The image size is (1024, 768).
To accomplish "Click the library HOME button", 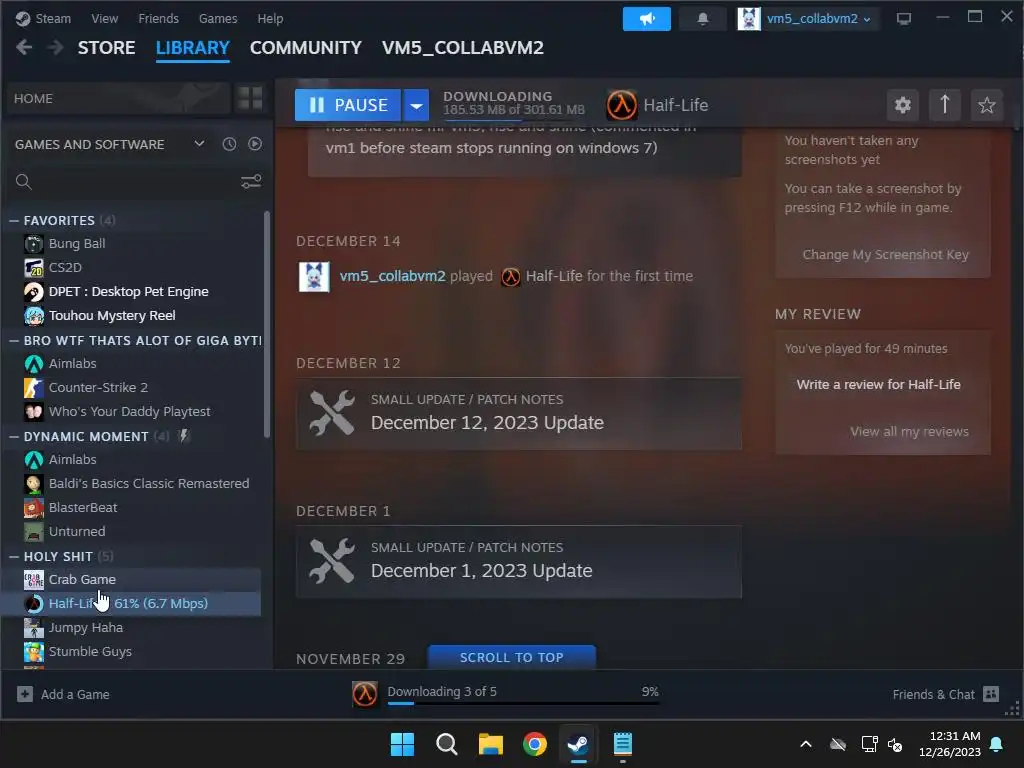I will coord(118,98).
